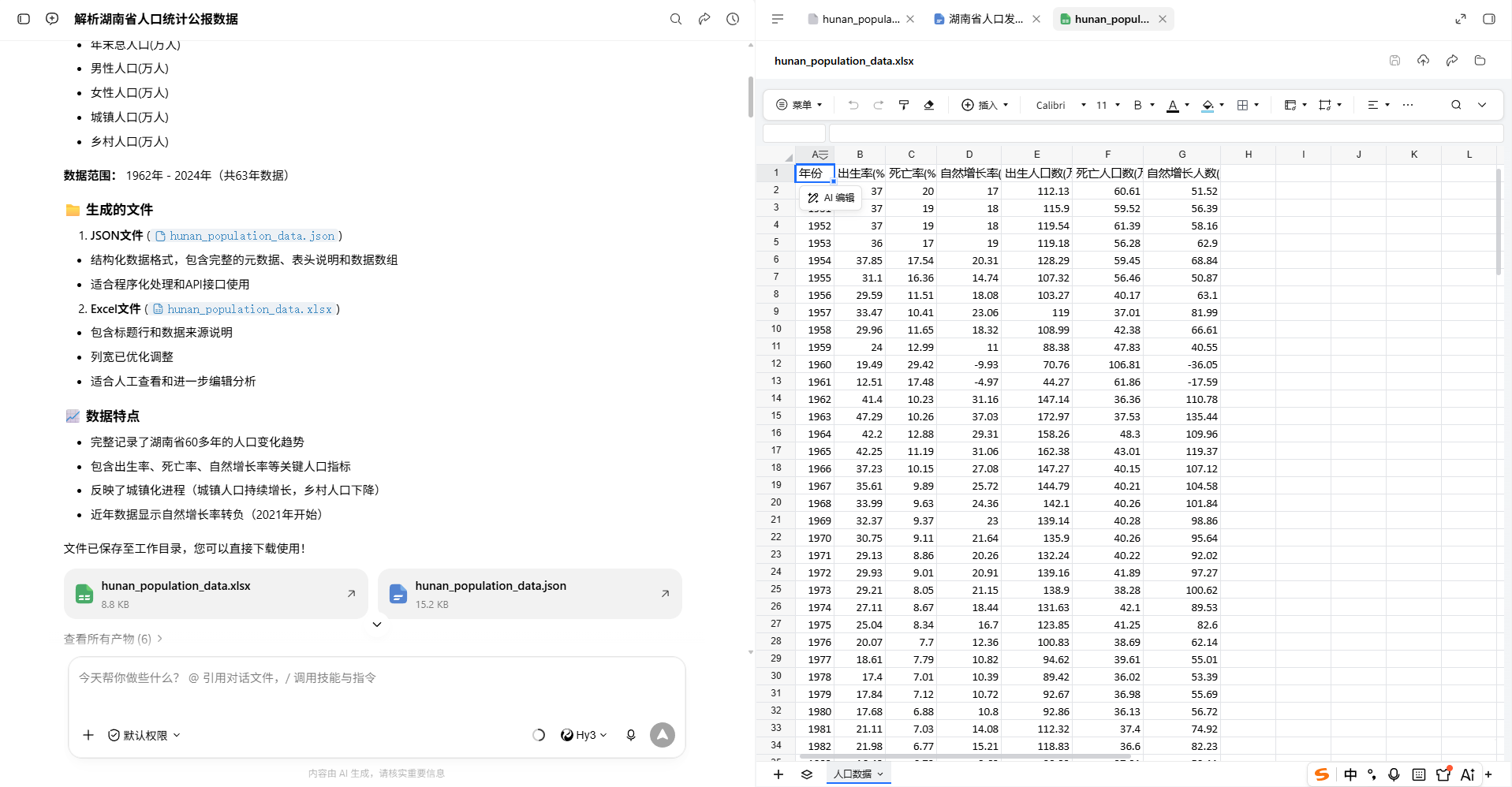The height and width of the screenshot is (787, 1512).
Task: Open the freeze panes tool
Action: pyautogui.click(x=1325, y=105)
